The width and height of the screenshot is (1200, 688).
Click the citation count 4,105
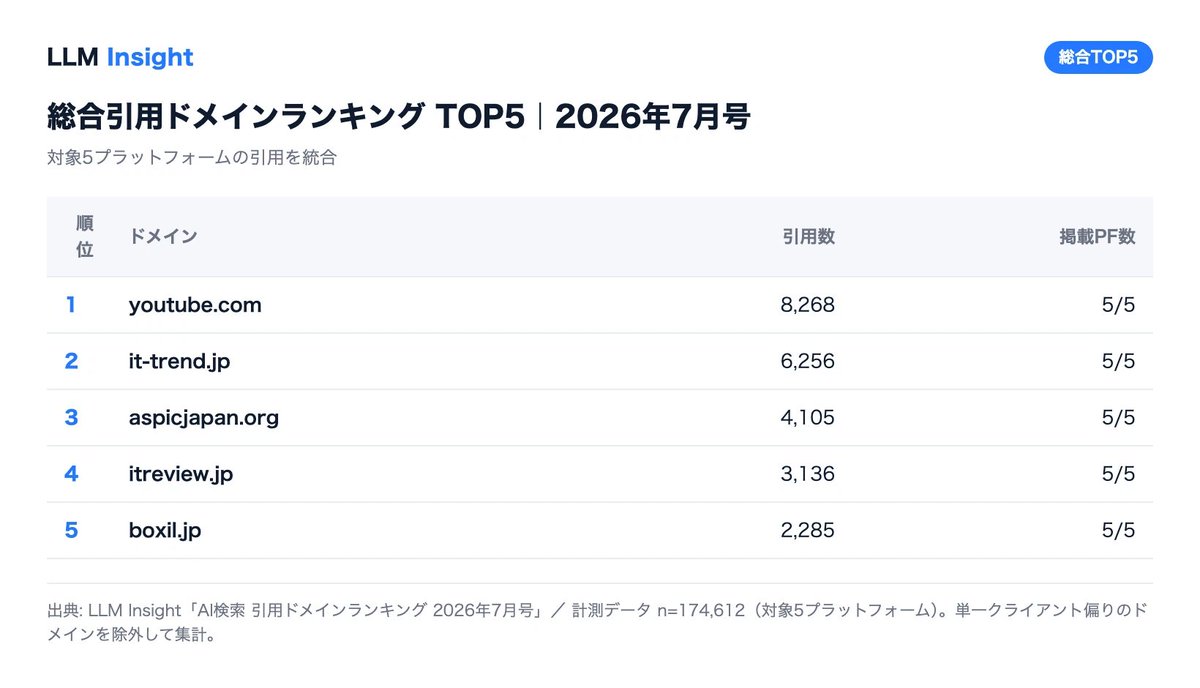pos(807,417)
